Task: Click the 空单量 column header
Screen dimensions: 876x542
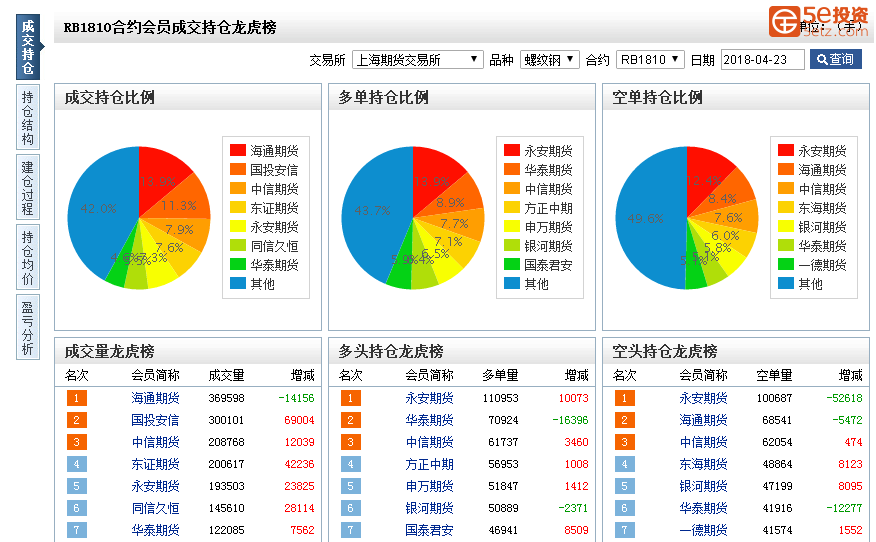Action: click(774, 375)
